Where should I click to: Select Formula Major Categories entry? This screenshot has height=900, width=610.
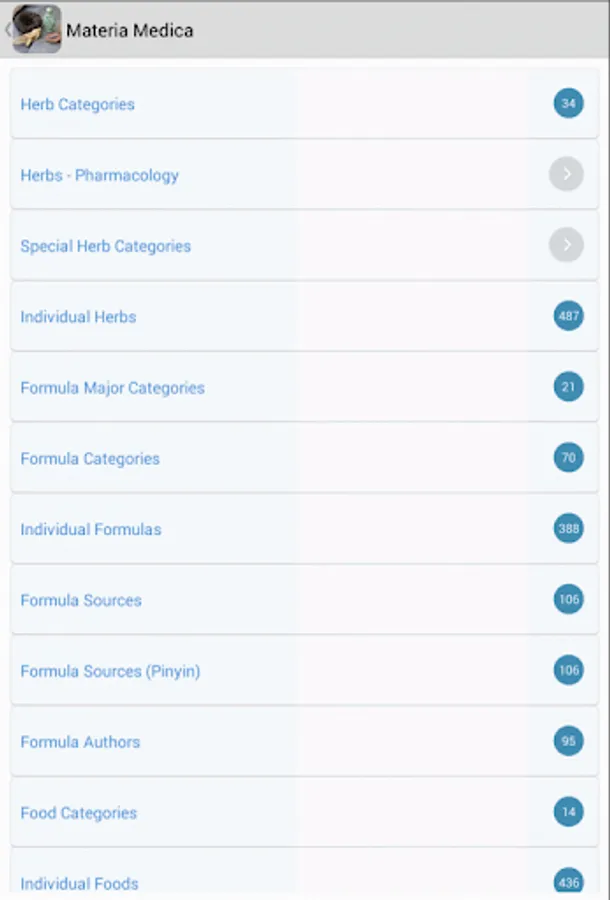coord(112,388)
